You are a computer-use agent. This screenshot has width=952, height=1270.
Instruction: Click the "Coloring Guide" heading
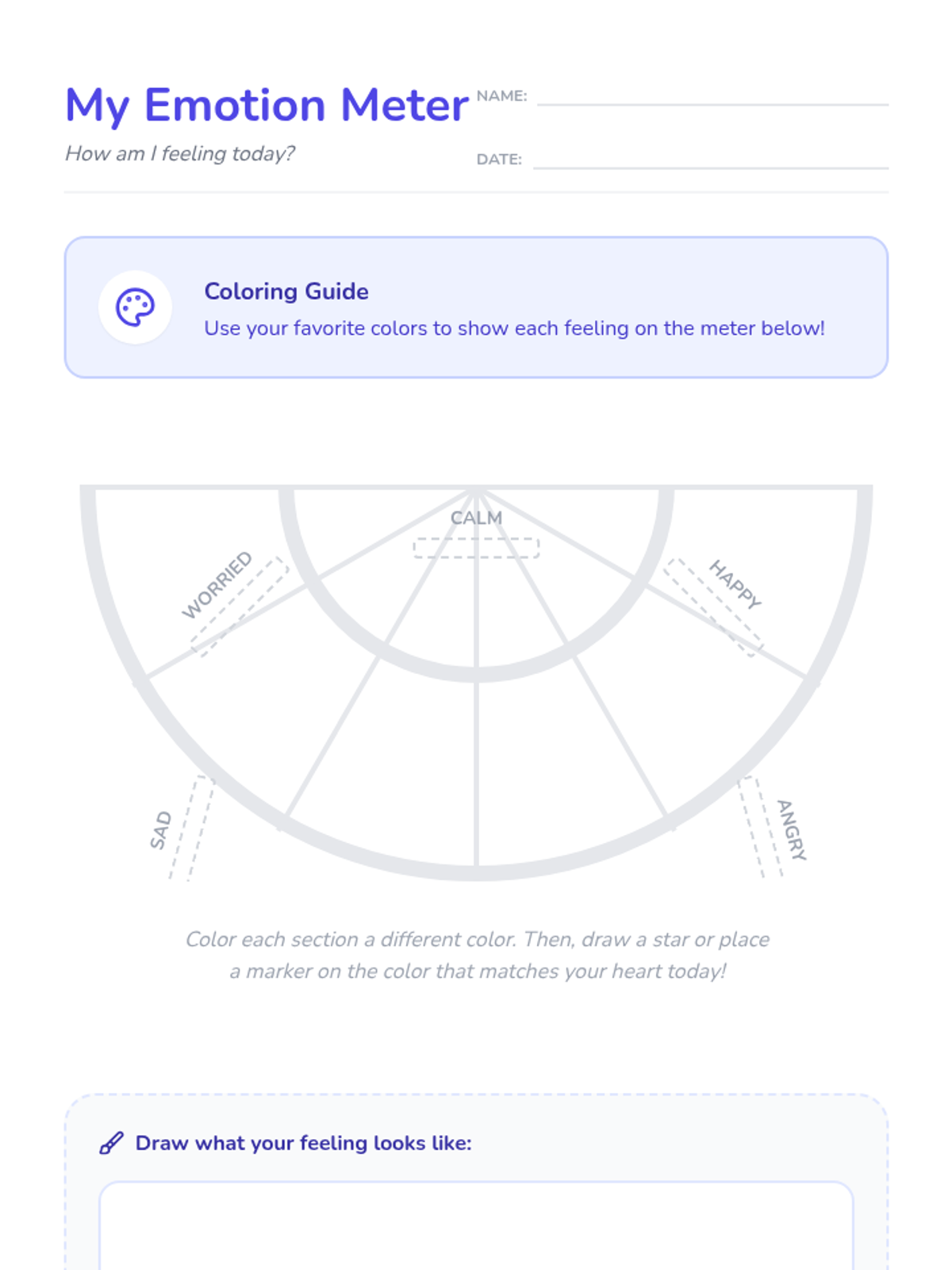(x=286, y=291)
